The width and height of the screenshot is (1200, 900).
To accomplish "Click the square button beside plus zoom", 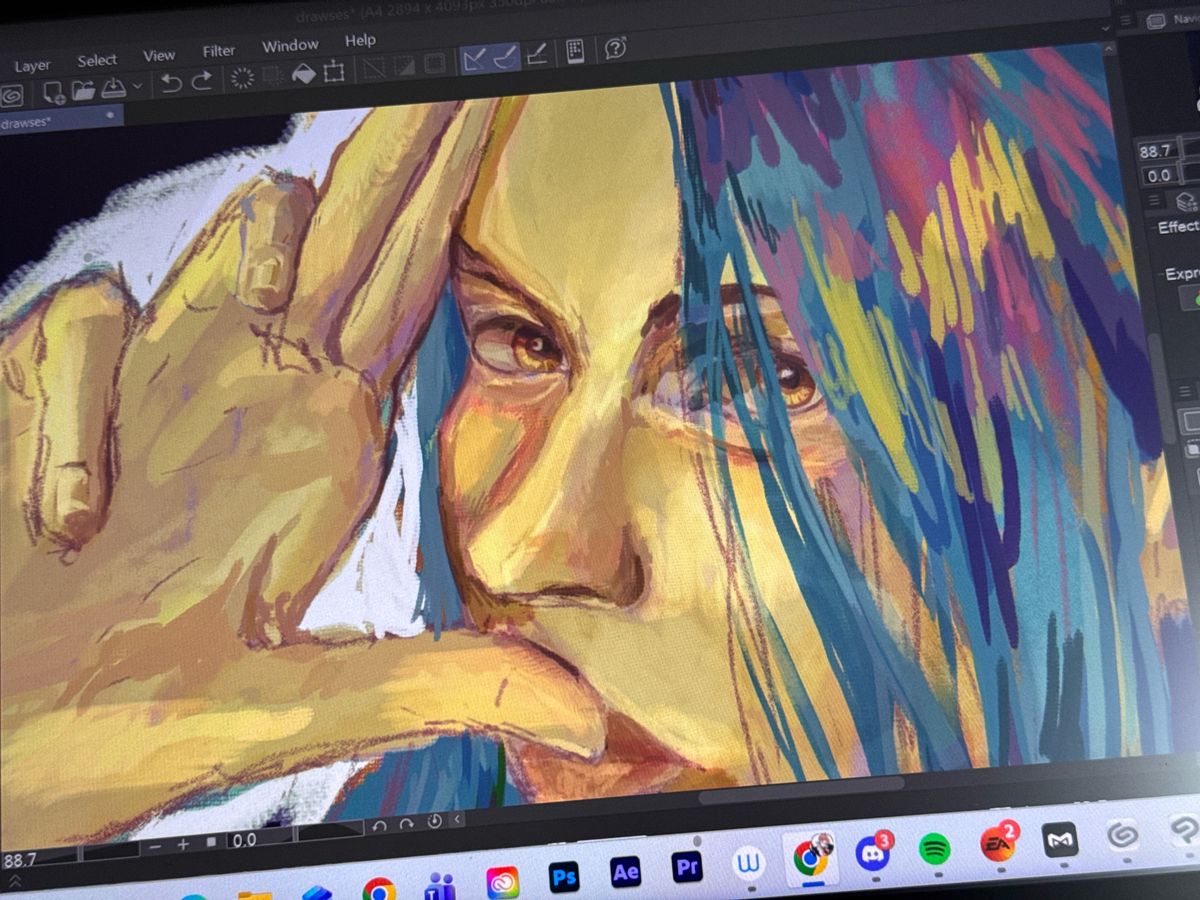I will (211, 843).
